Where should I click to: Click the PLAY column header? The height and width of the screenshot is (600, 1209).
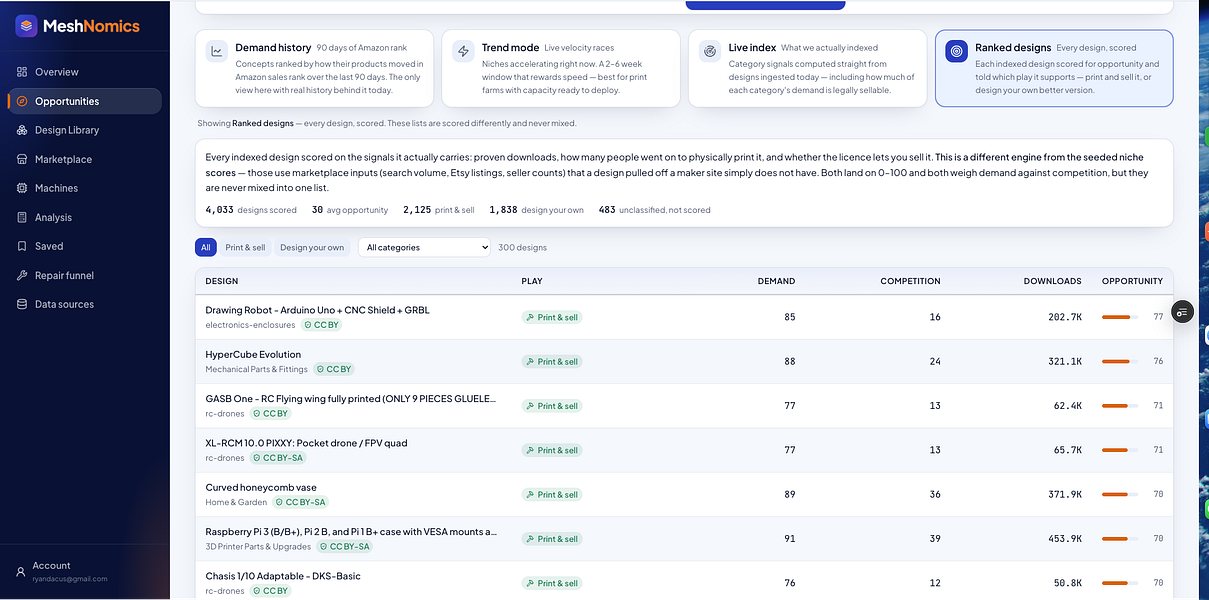pos(532,281)
